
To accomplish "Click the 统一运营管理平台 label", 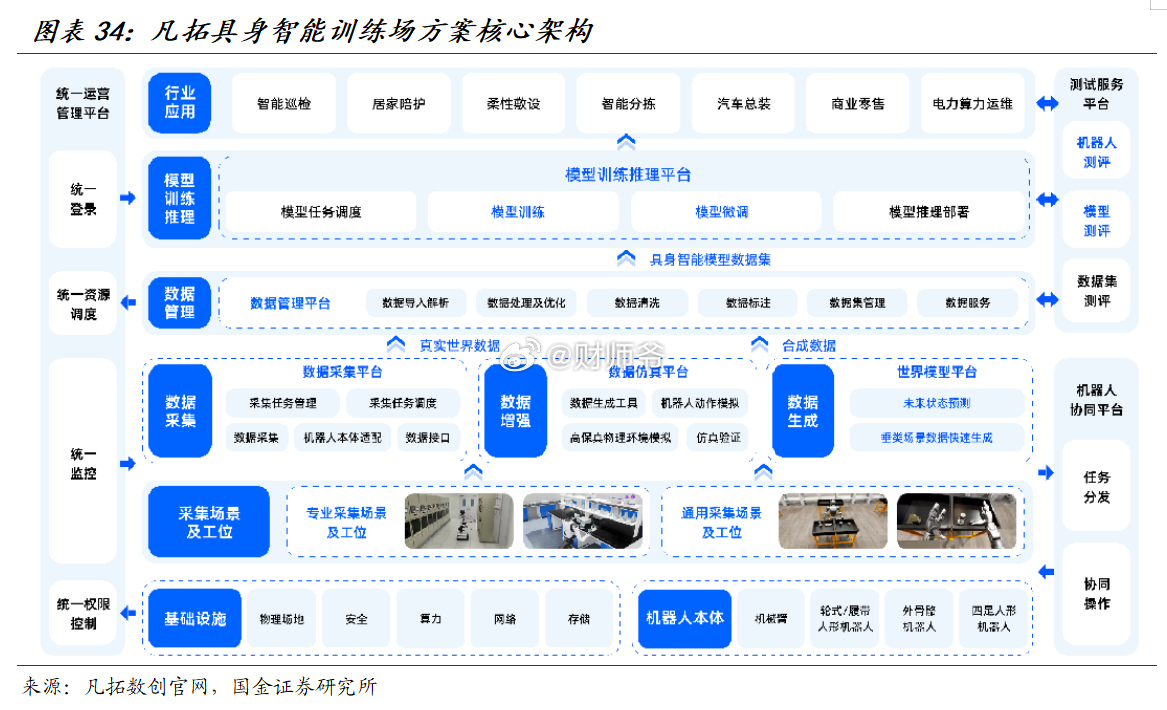I will point(83,103).
